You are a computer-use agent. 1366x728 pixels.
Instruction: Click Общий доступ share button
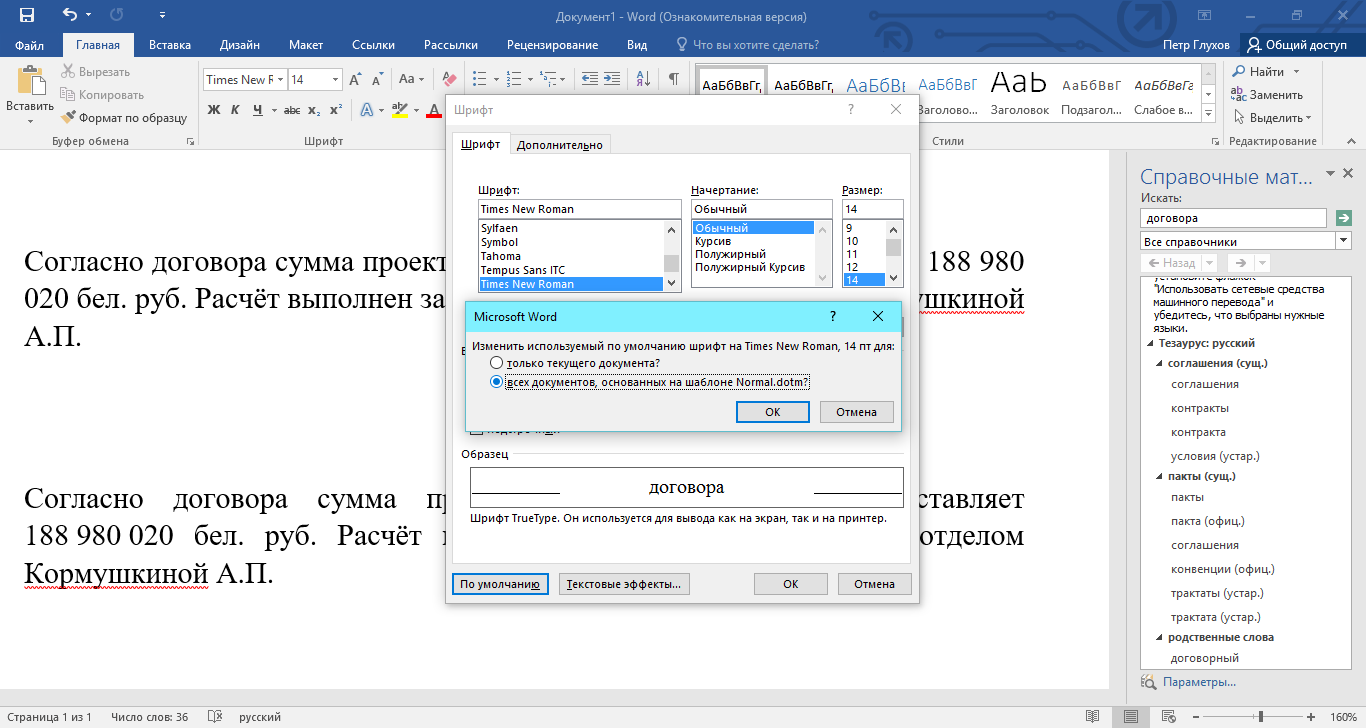1297,45
